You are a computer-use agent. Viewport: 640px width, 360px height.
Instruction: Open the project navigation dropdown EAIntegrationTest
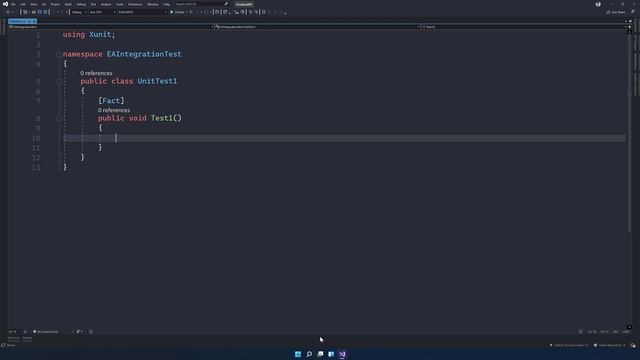[x=111, y=27]
